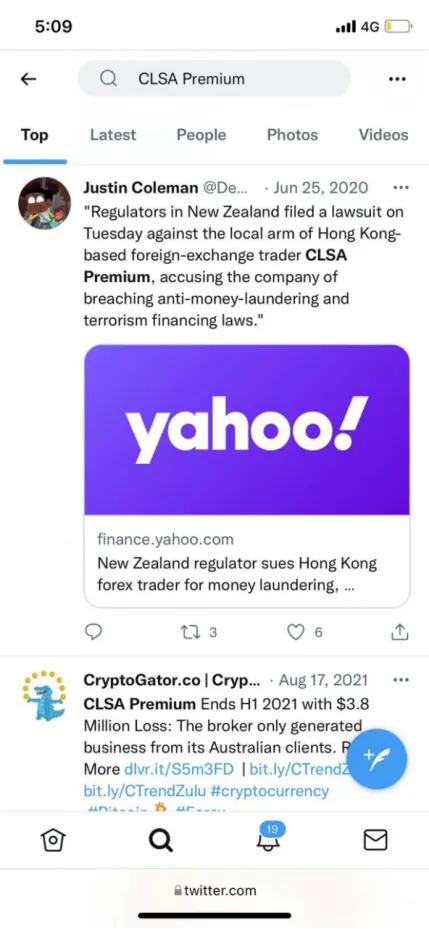Focus the CLSA Premium search field
This screenshot has height=929, width=429.
pyautogui.click(x=214, y=78)
